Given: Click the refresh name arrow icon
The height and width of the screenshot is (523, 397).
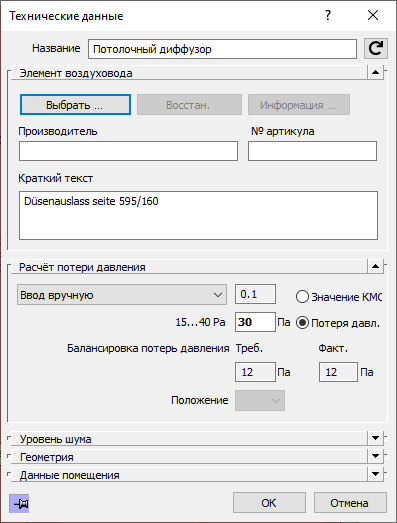Looking at the screenshot, I should coord(376,49).
